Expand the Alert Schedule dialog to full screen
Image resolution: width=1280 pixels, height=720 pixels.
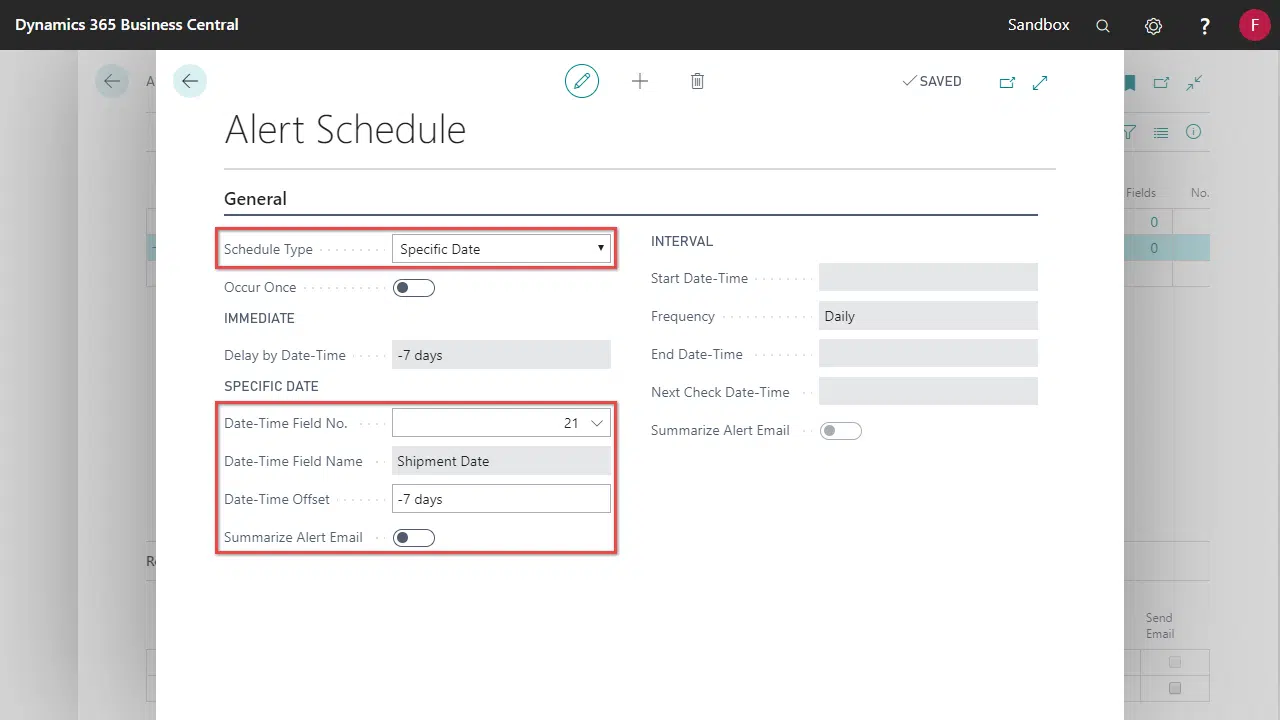coord(1040,82)
